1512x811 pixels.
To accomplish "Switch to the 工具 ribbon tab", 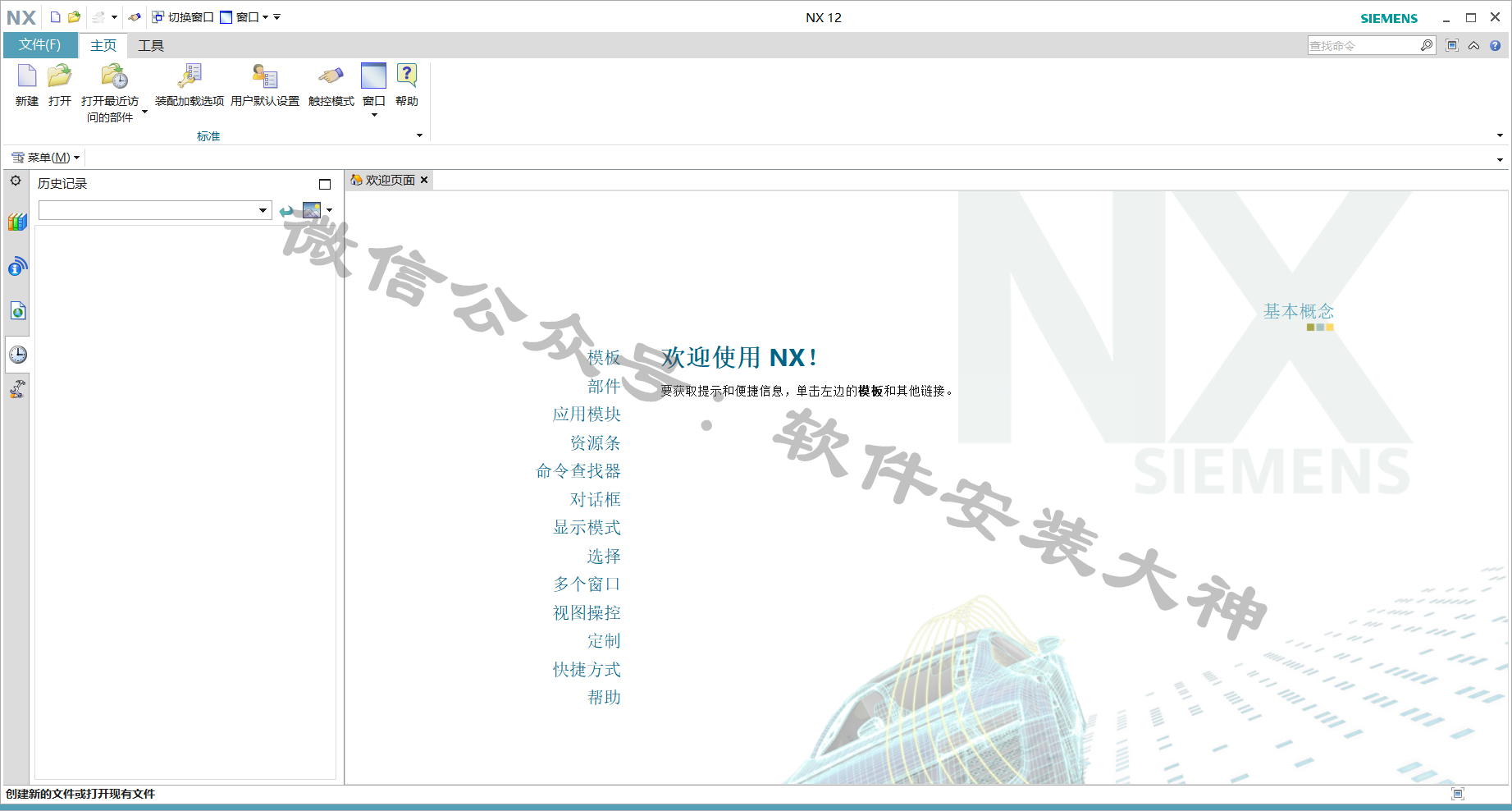I will pos(151,46).
